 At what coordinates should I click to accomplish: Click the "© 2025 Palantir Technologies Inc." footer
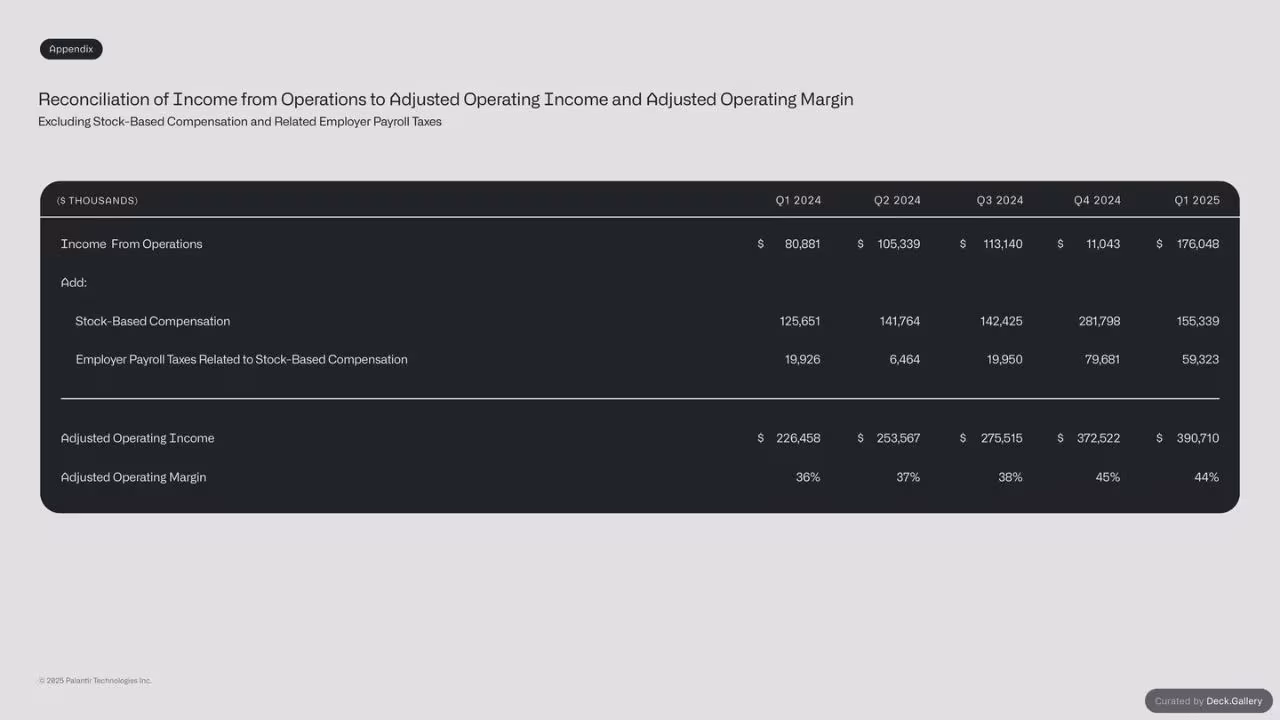click(95, 681)
